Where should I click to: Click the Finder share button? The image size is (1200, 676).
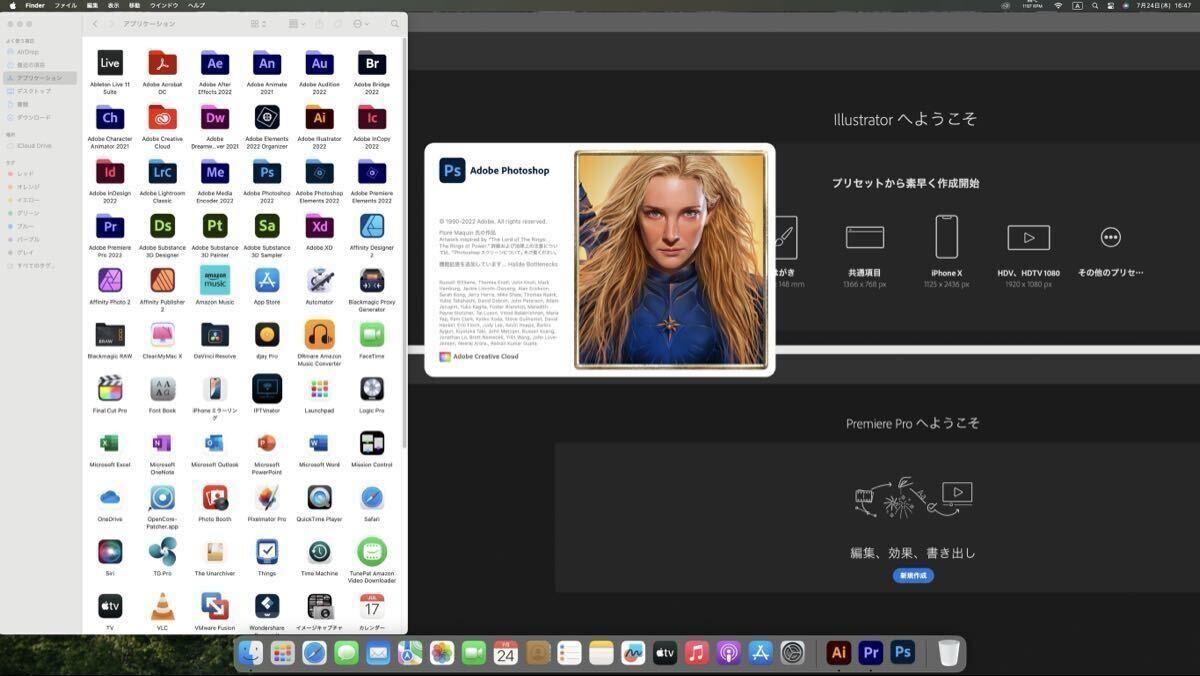[319, 23]
